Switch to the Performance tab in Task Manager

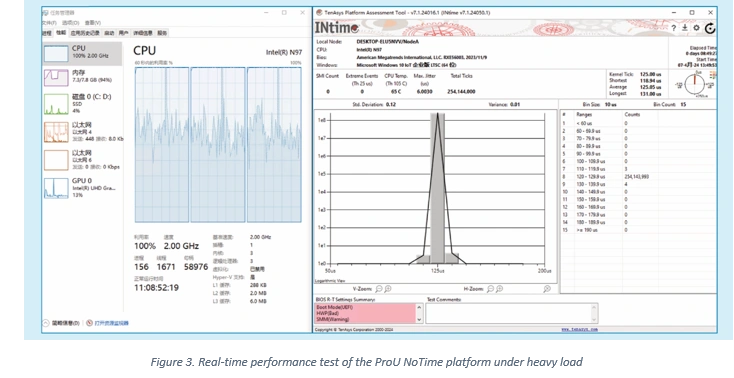(x=61, y=33)
